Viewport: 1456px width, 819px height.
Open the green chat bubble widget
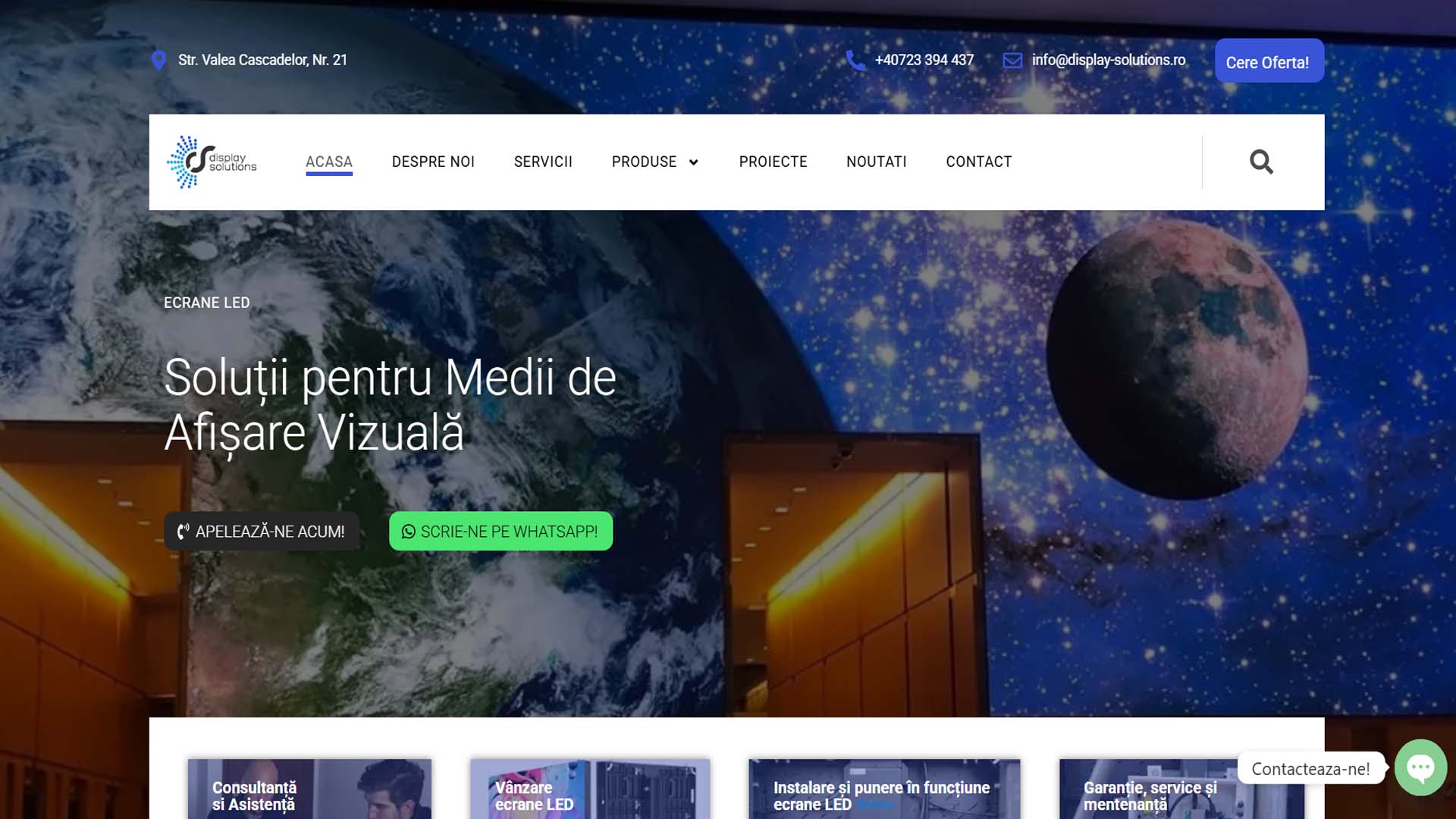pyautogui.click(x=1420, y=767)
